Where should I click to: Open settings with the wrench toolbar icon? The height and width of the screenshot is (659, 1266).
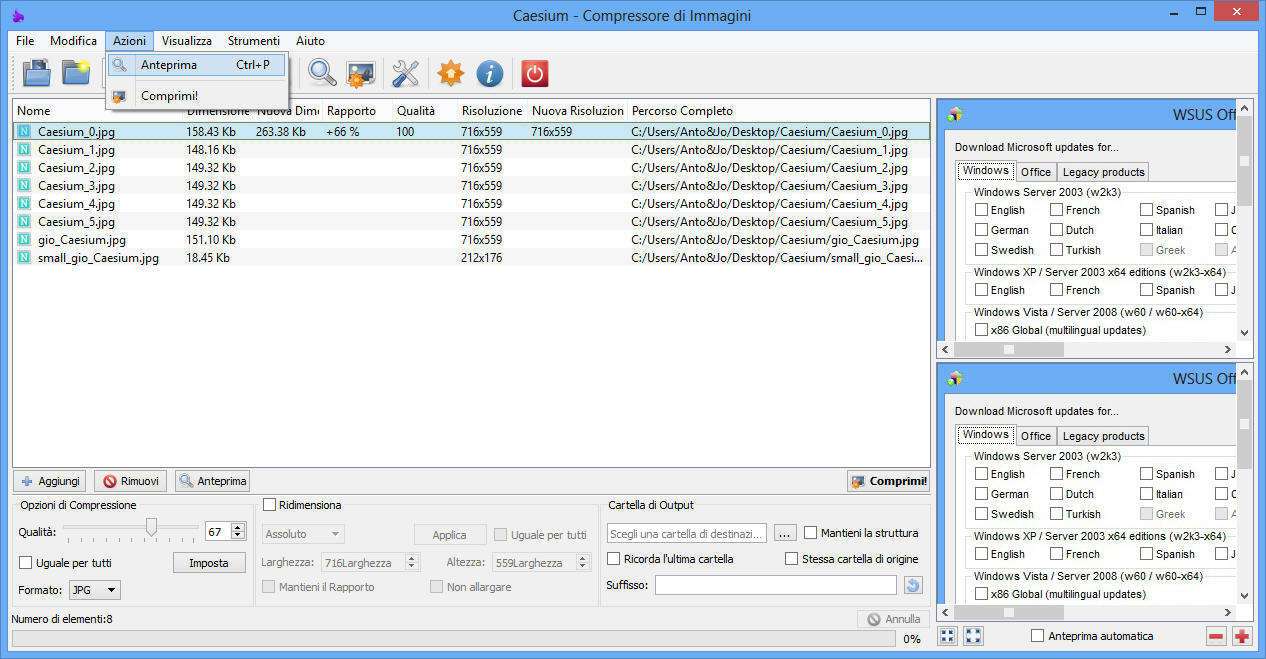pos(405,73)
